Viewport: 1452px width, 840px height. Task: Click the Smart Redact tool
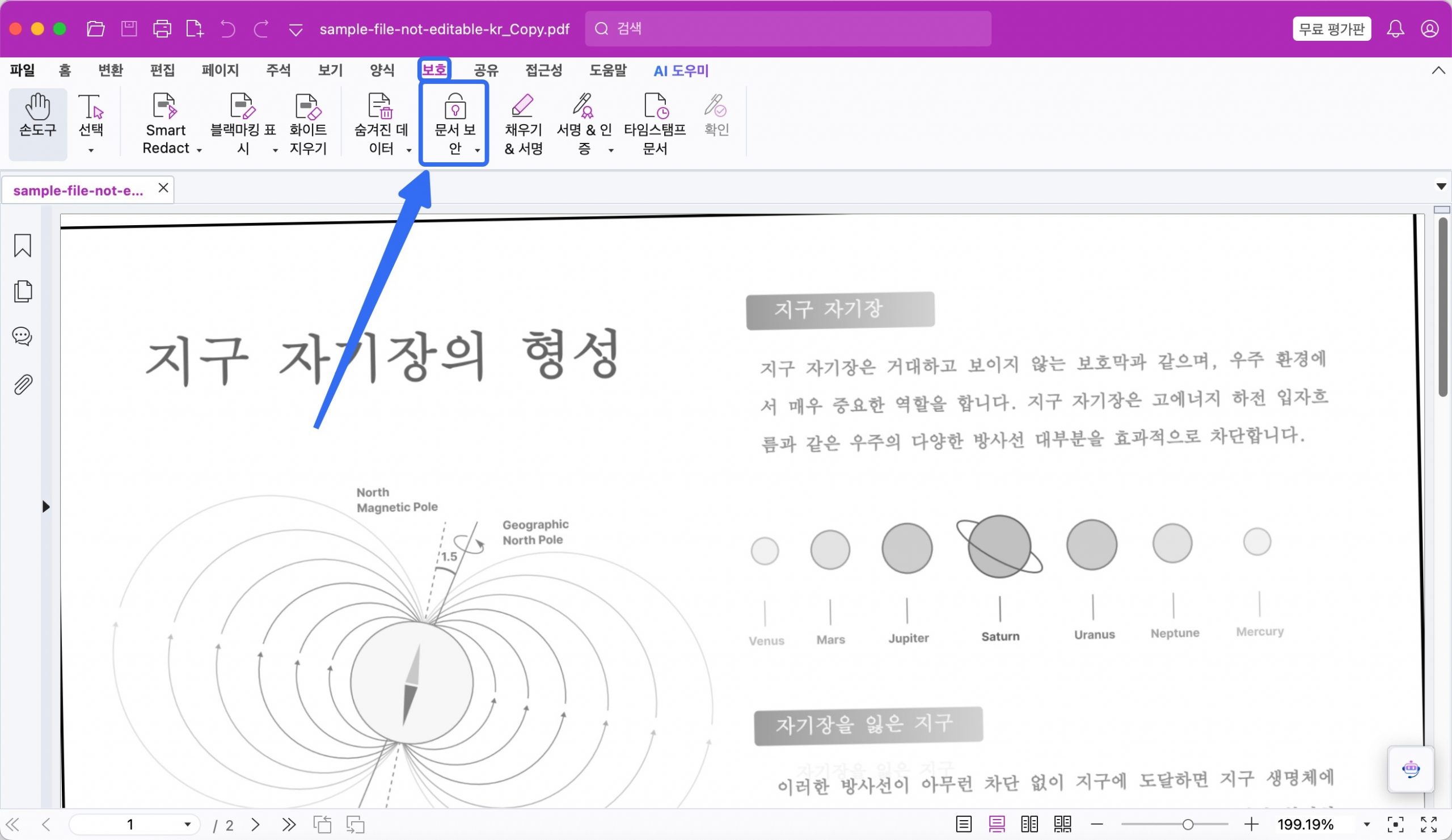click(x=166, y=123)
